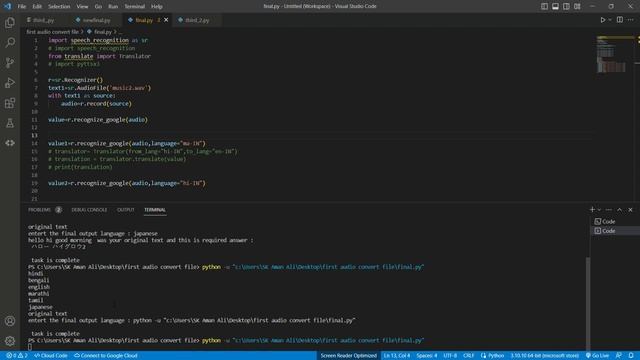Screen dimensions: 640x360
Task: Open the Accounts menu icon
Action: (x=10, y=321)
